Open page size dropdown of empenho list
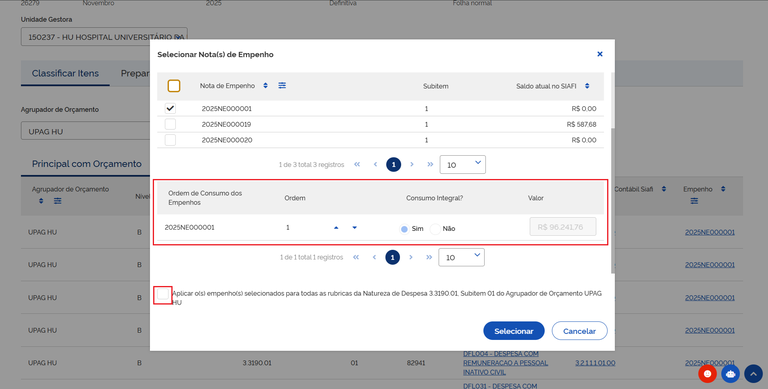 [x=463, y=165]
